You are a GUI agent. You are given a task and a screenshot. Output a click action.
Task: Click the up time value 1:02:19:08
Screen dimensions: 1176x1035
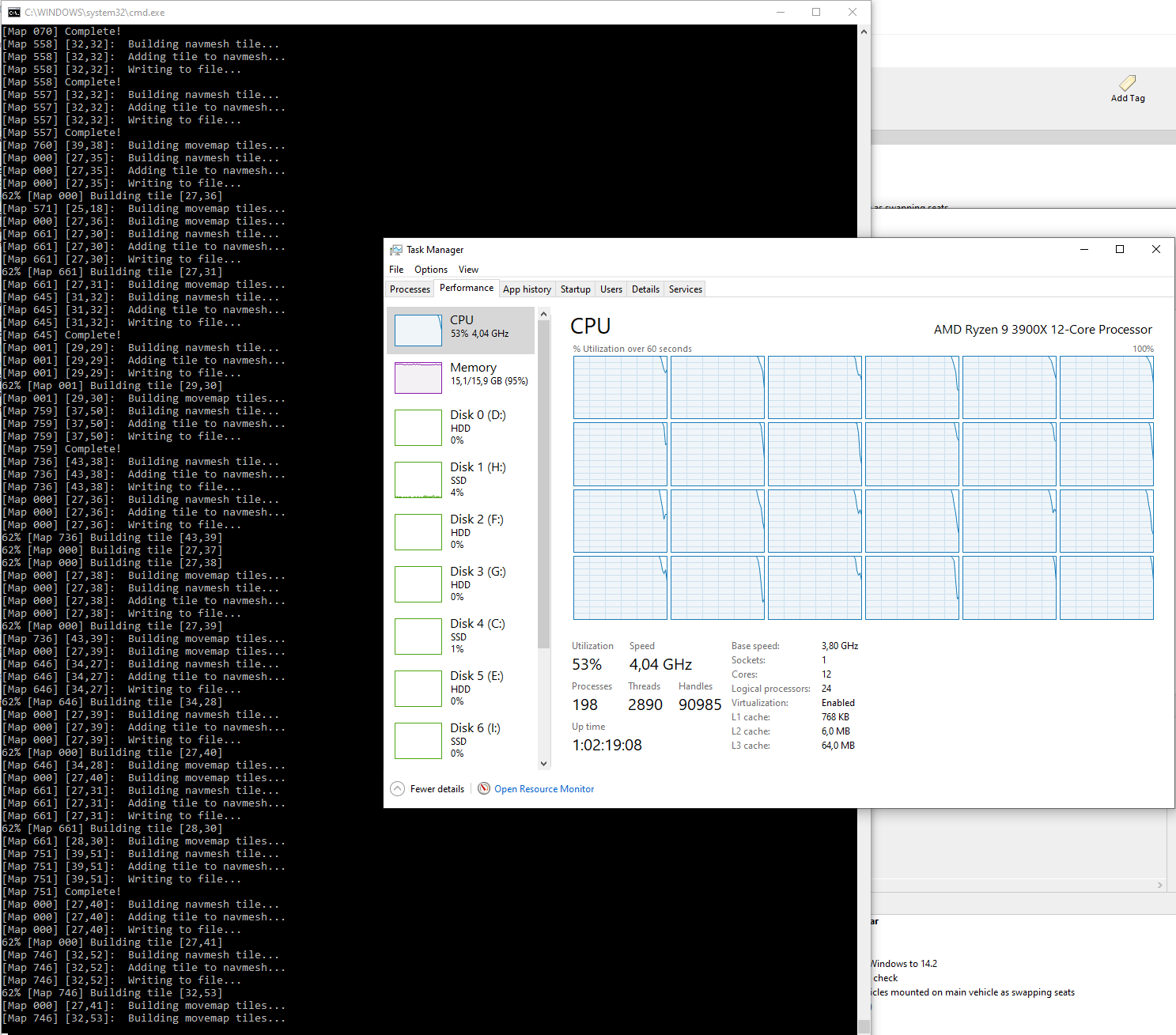point(607,746)
